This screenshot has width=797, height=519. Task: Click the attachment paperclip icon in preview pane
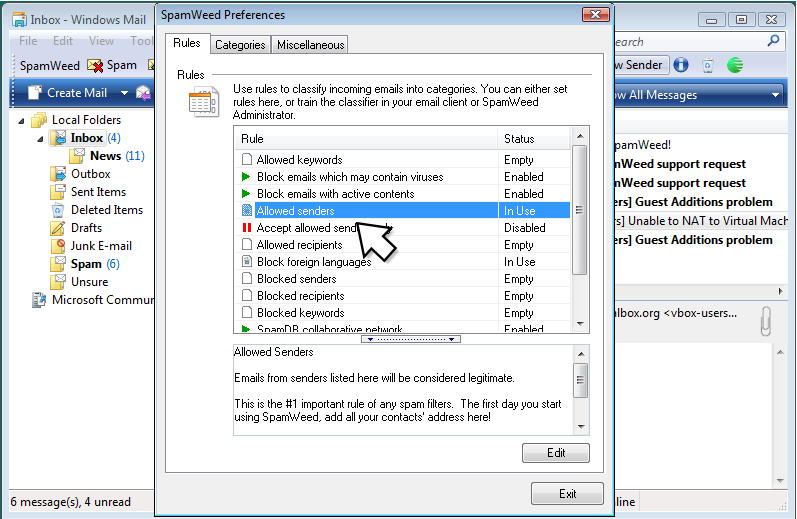pyautogui.click(x=765, y=321)
